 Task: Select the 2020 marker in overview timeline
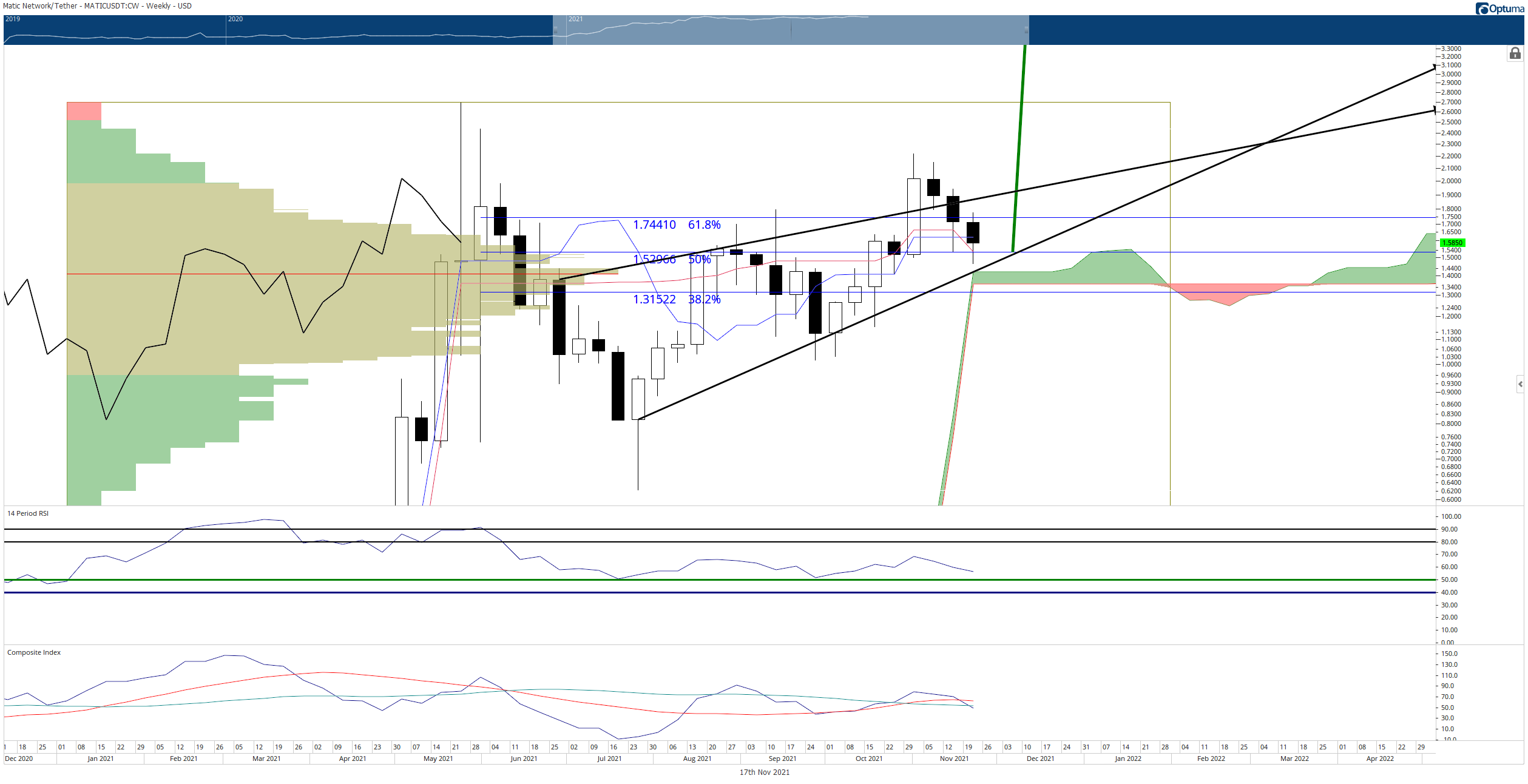(235, 19)
